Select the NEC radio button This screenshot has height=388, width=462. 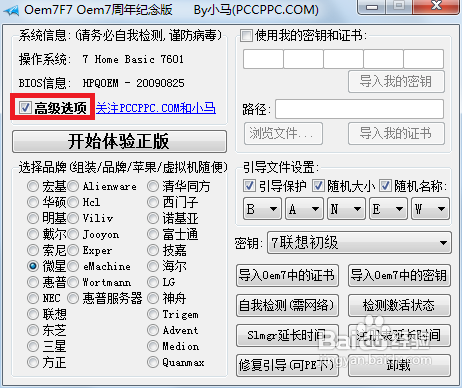33,298
